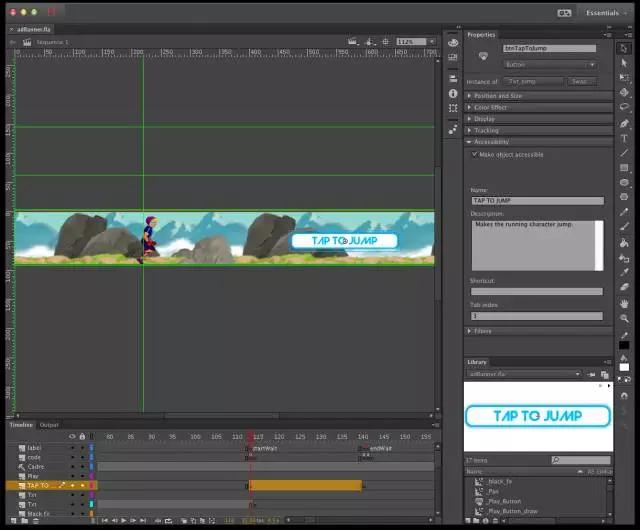Select the Free Transform tool
The image size is (640, 530).
[x=624, y=78]
